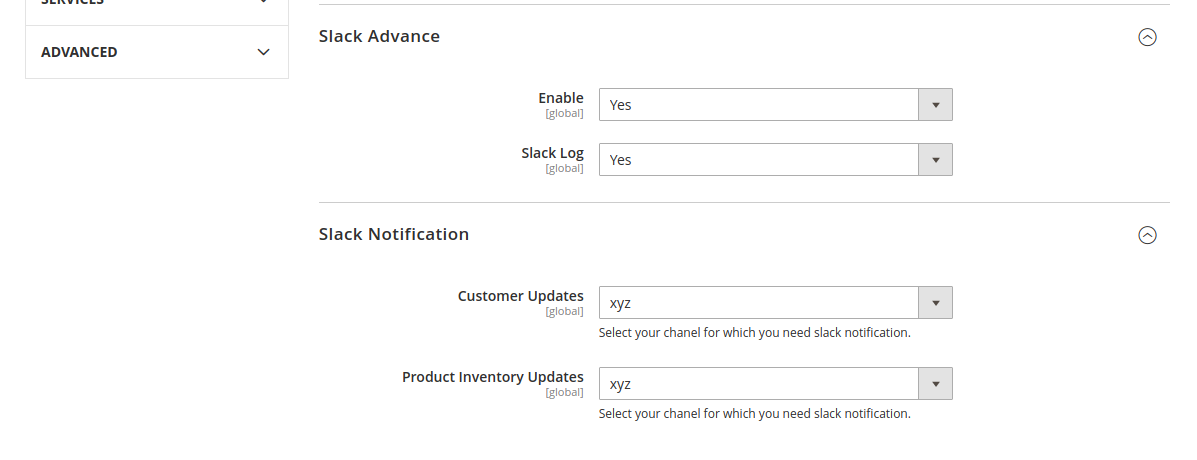
Task: Open the Slack Log select showing Yes
Action: point(776,159)
